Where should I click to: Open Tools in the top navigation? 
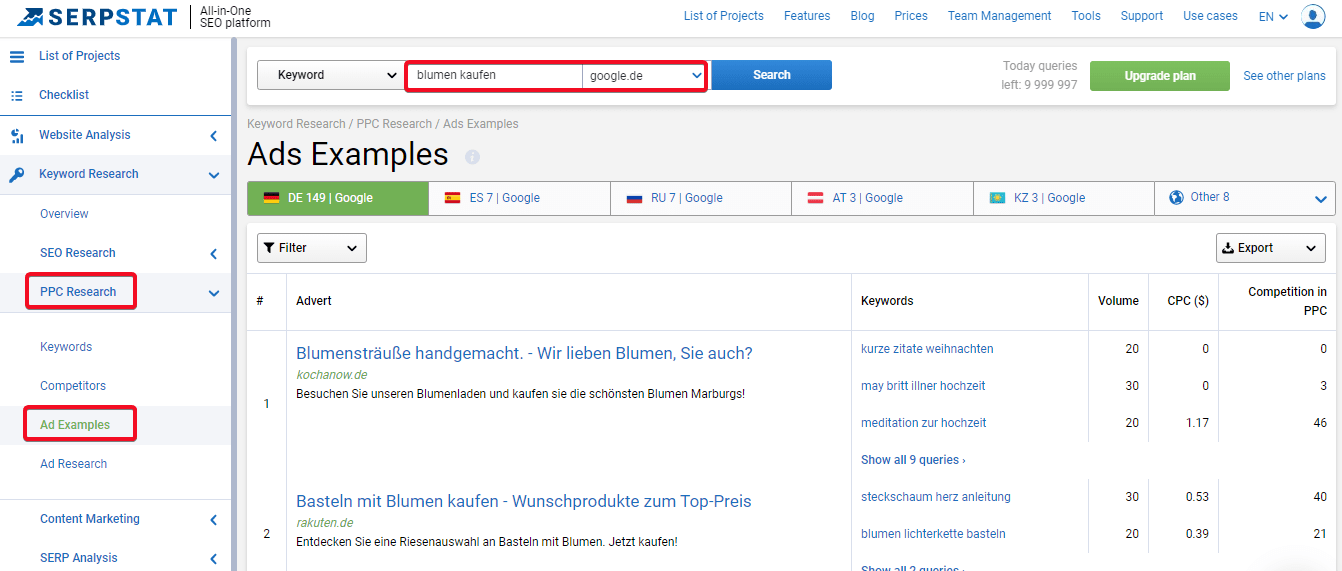pos(1086,16)
